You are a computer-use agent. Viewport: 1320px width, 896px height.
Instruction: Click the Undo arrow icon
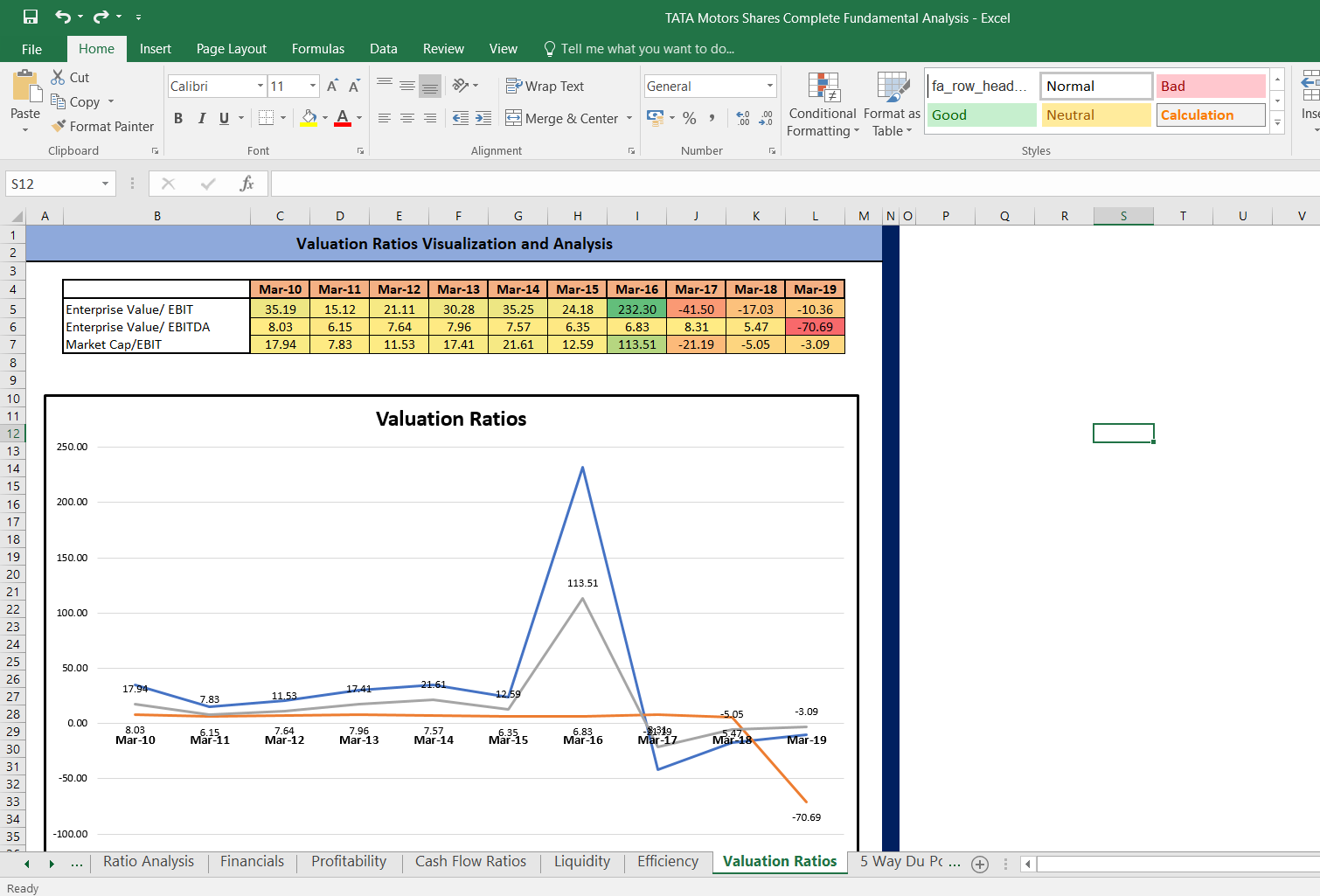[x=63, y=17]
